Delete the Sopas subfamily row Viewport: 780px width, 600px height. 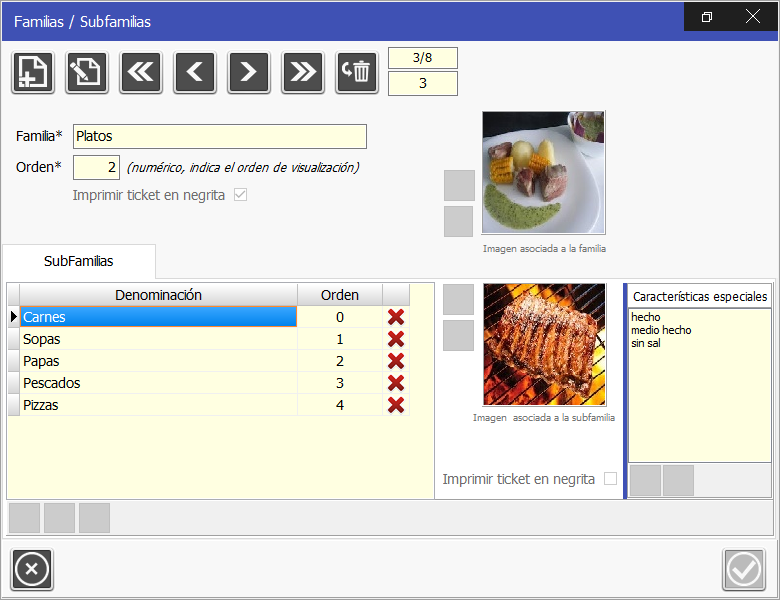396,339
